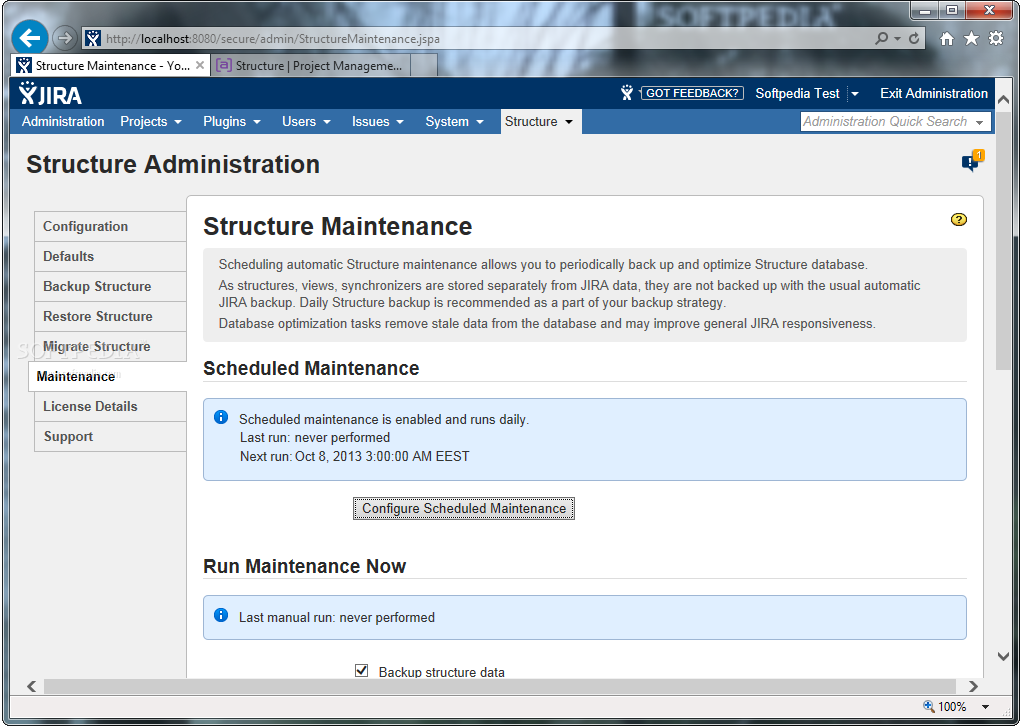Open the Administration menu item
The image size is (1020, 726).
[63, 122]
